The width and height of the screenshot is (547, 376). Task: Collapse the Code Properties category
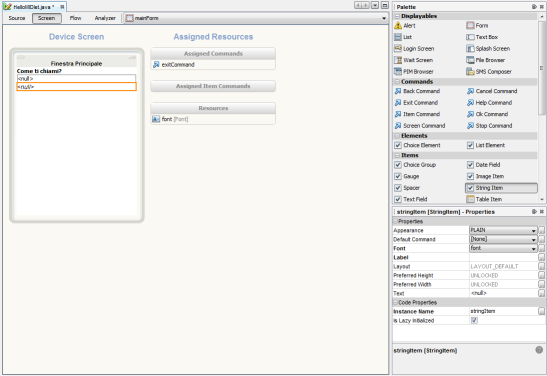[396, 302]
